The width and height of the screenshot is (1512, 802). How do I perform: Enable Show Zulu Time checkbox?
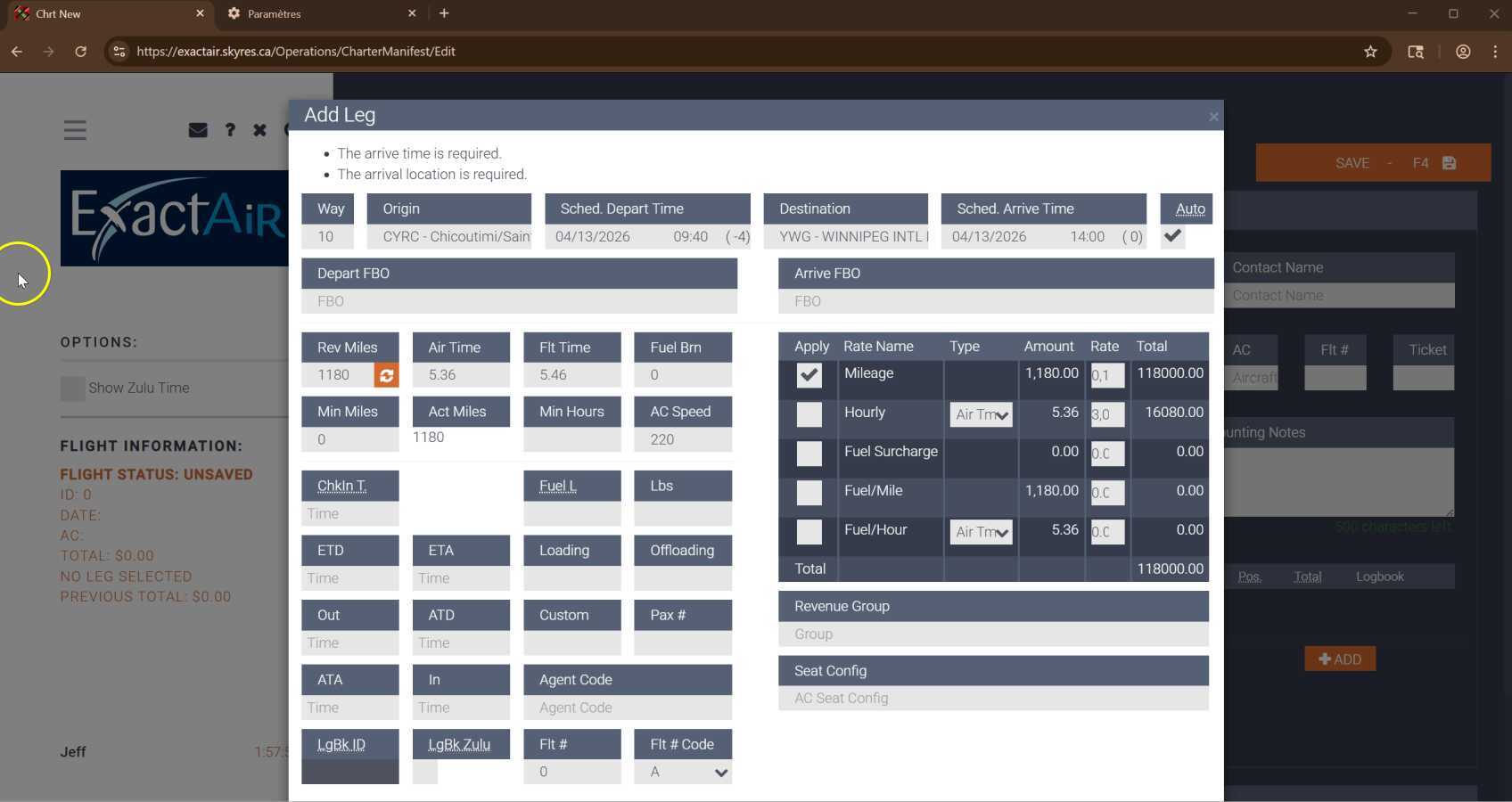pos(73,389)
